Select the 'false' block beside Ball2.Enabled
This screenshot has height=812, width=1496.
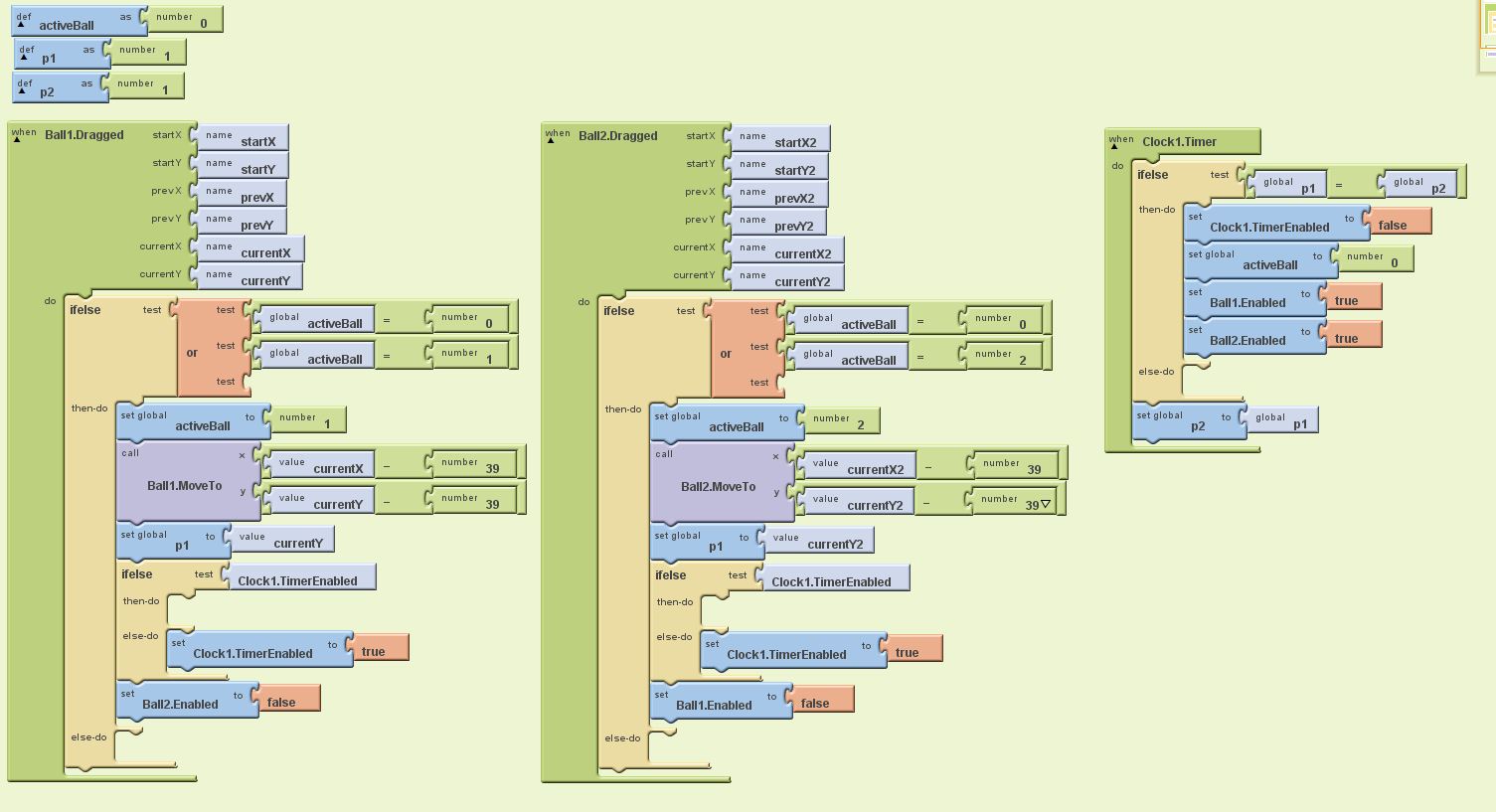(288, 700)
